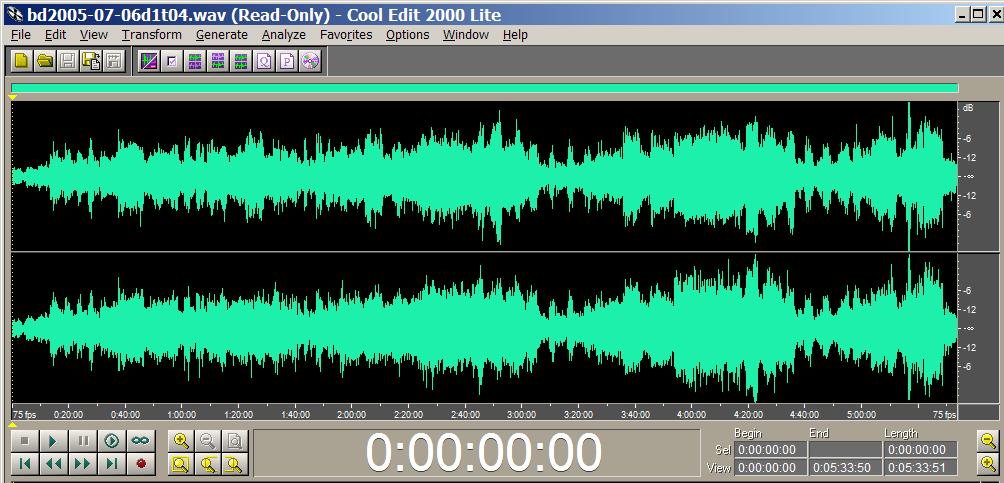
Task: Click the grayed-out zoom out magnifier
Action: point(208,441)
